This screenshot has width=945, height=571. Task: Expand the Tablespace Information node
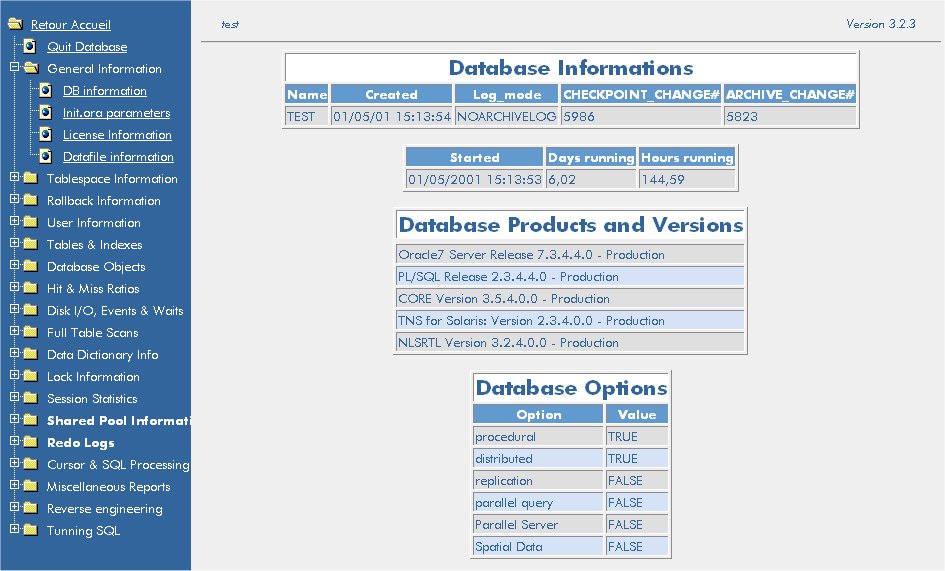(x=14, y=179)
